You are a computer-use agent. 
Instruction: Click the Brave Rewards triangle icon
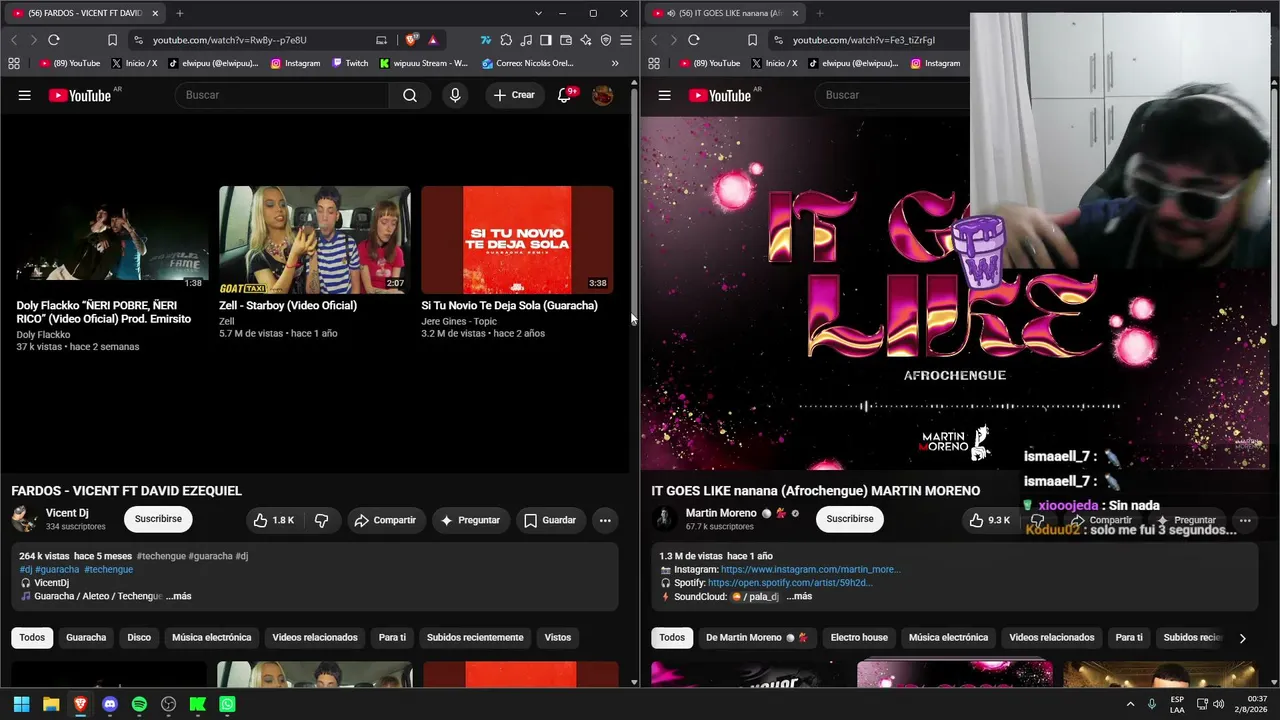coord(432,40)
